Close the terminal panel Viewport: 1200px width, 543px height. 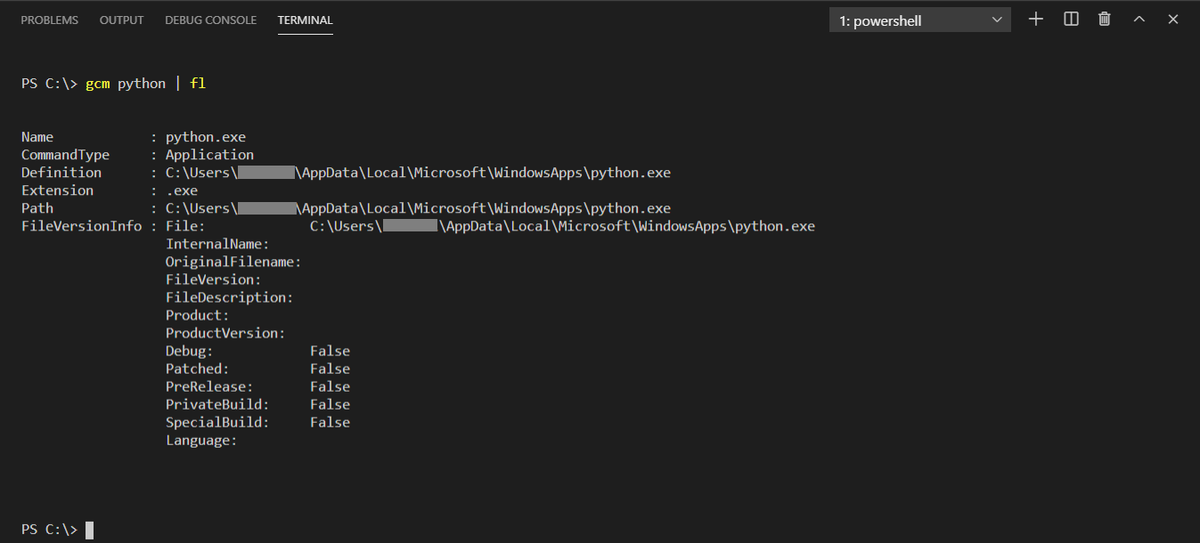point(1172,19)
